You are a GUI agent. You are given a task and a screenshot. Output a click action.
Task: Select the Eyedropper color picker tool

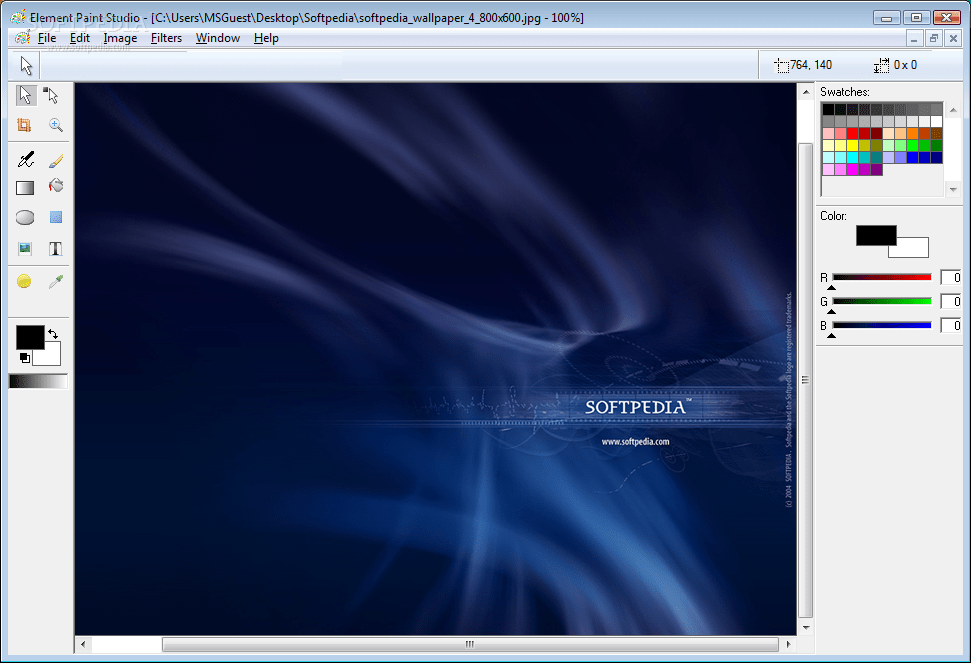click(56, 282)
